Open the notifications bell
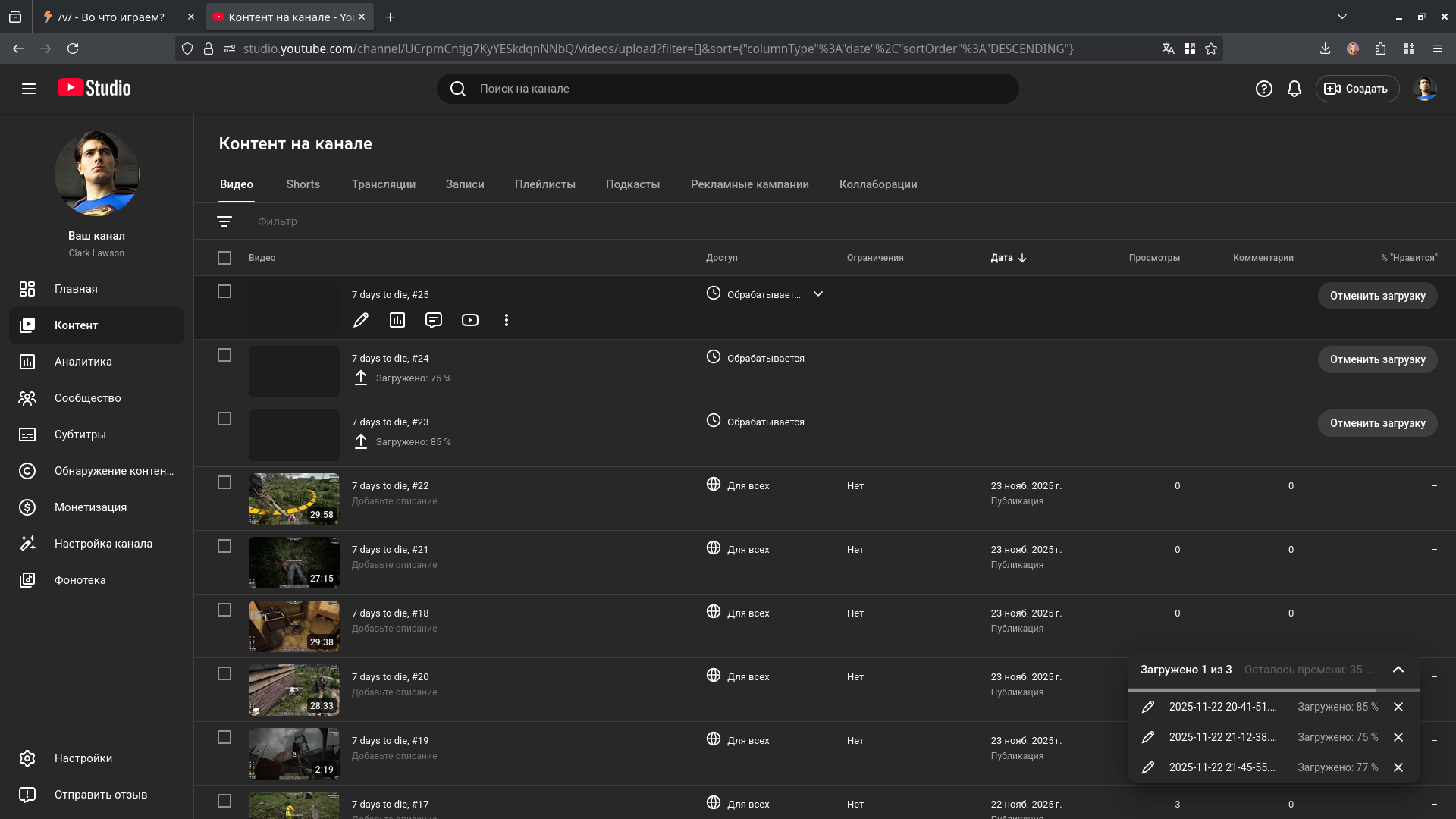 click(x=1294, y=89)
